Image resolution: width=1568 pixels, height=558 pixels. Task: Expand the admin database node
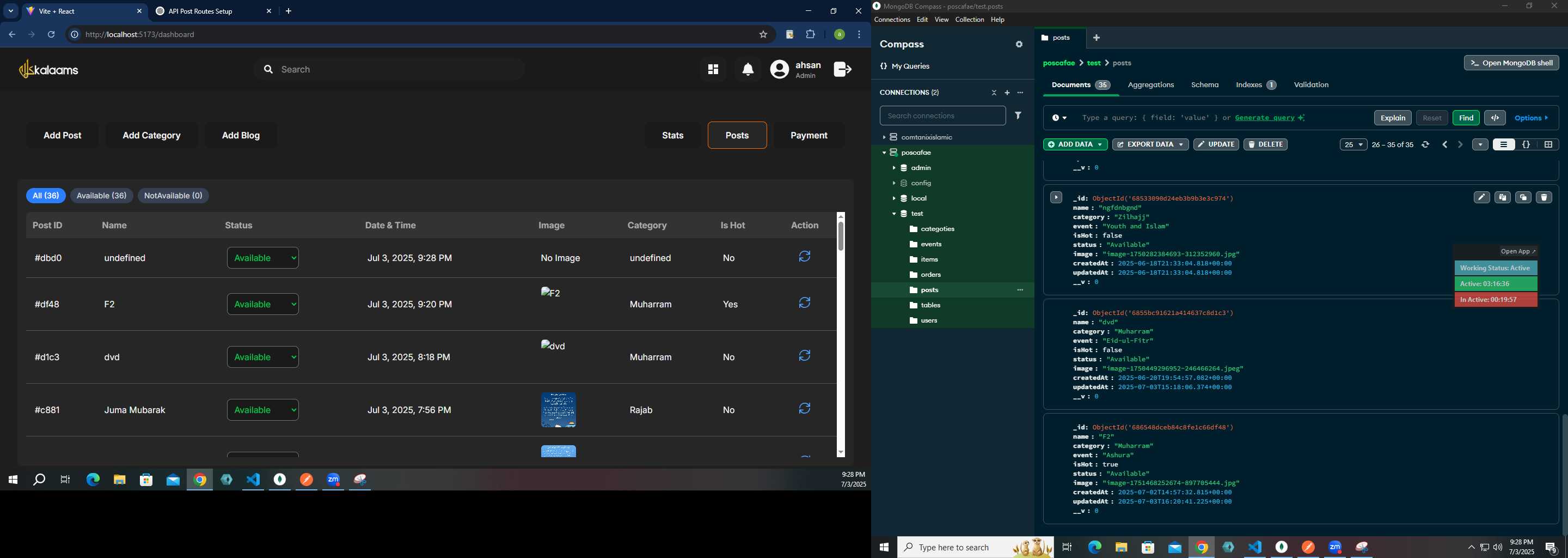point(894,168)
